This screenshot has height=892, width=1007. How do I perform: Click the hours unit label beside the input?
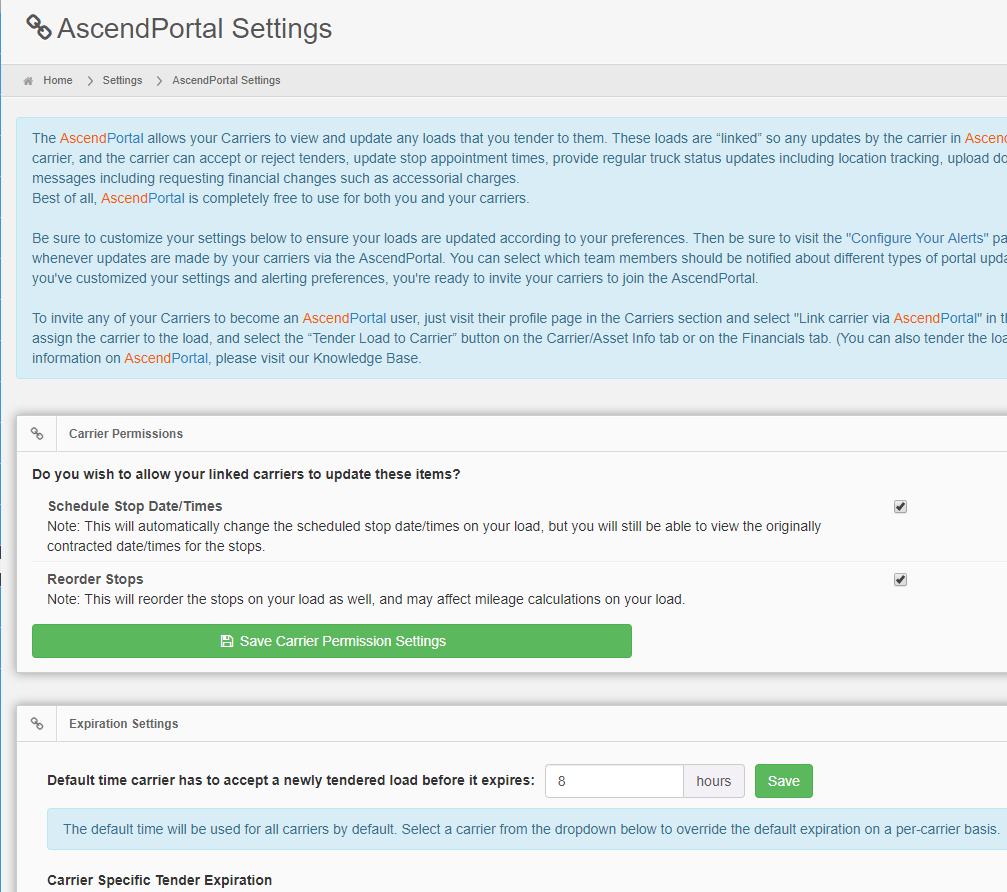[713, 781]
